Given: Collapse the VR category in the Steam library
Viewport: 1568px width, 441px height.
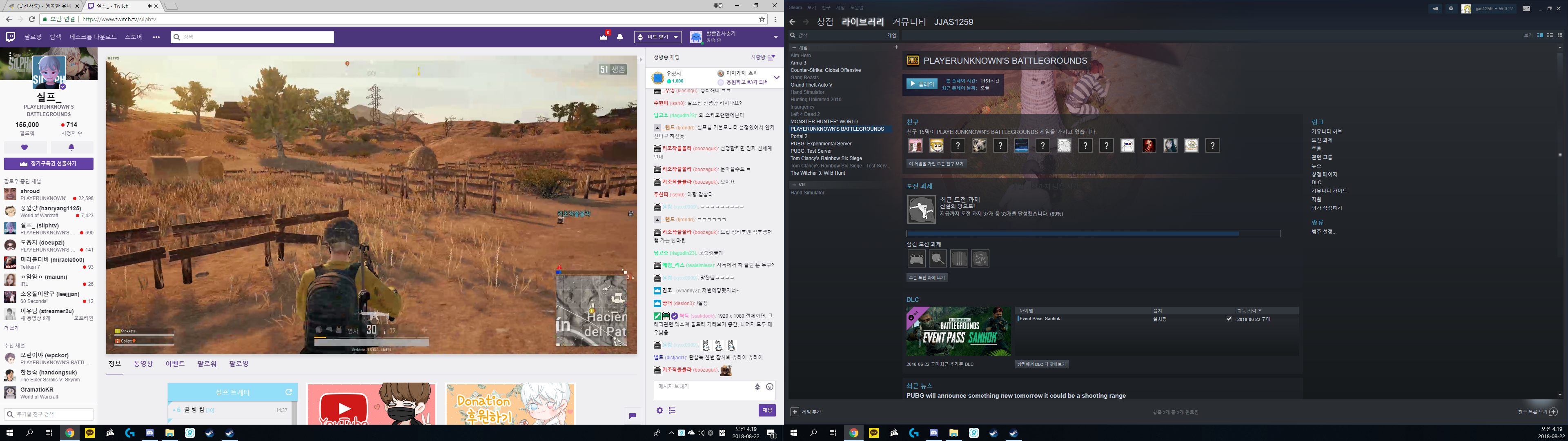Looking at the screenshot, I should pyautogui.click(x=794, y=185).
